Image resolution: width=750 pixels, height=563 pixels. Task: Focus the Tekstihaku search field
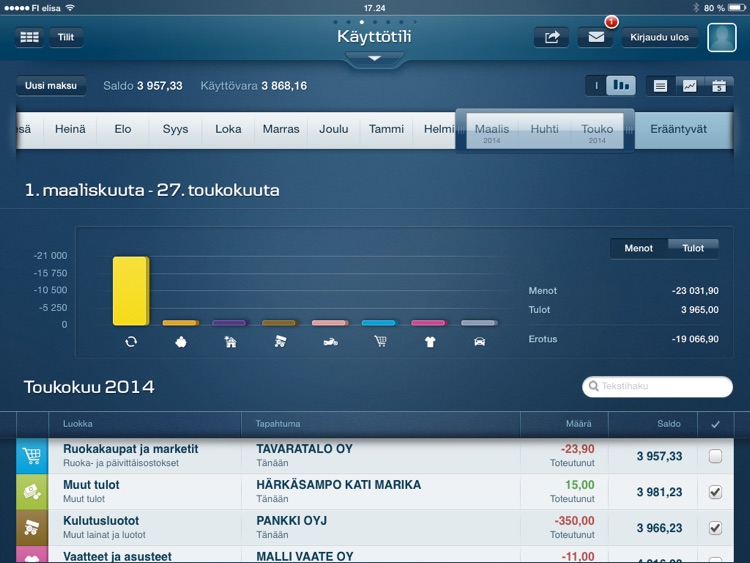[657, 386]
